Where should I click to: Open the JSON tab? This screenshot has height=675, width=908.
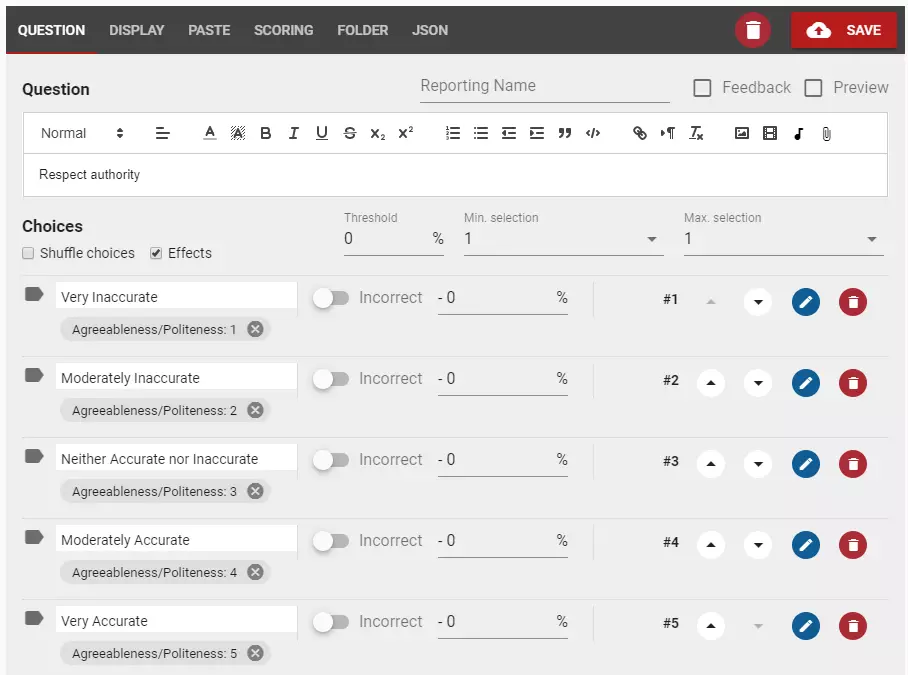tap(430, 30)
